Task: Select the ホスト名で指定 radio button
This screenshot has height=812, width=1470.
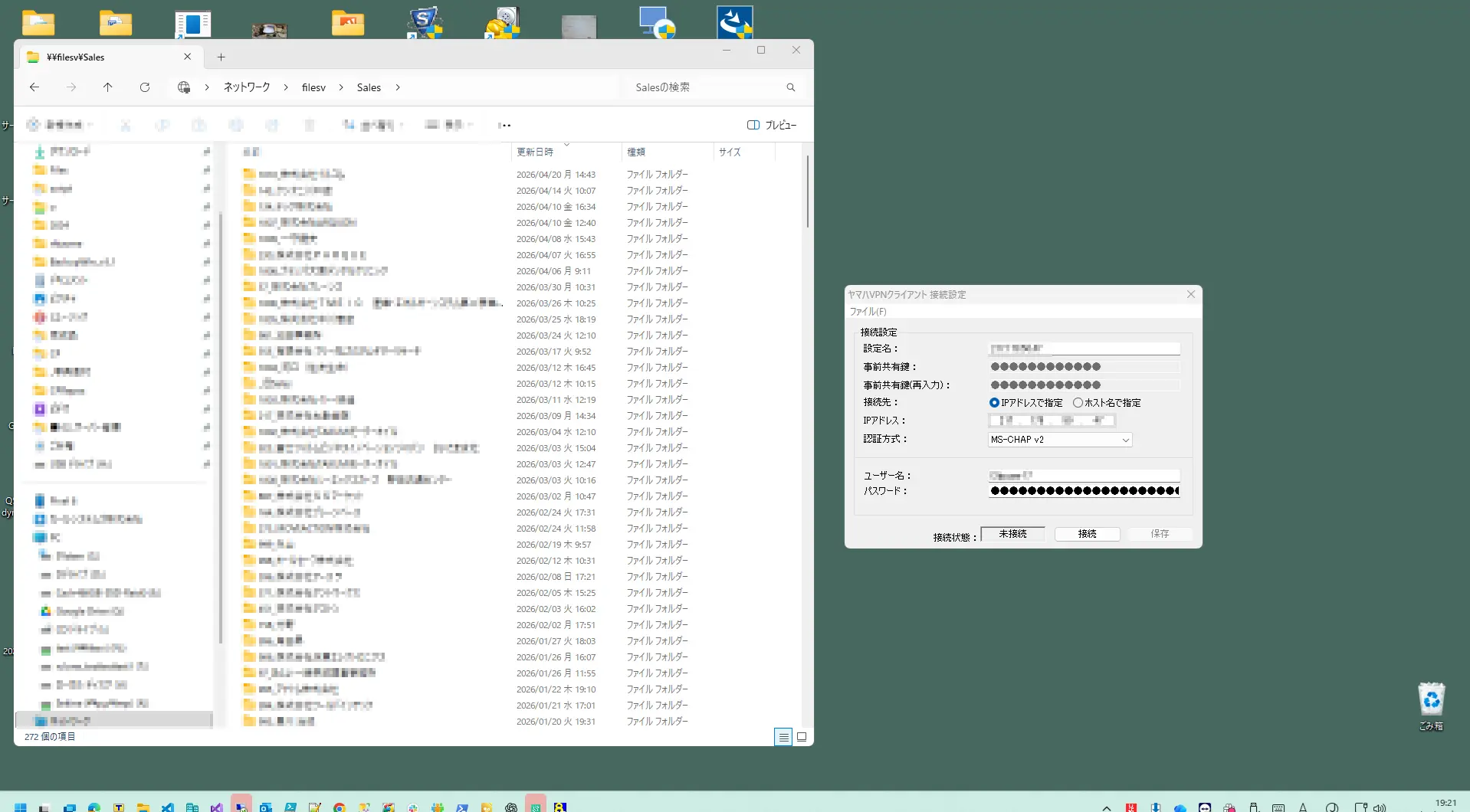Action: 1078,403
